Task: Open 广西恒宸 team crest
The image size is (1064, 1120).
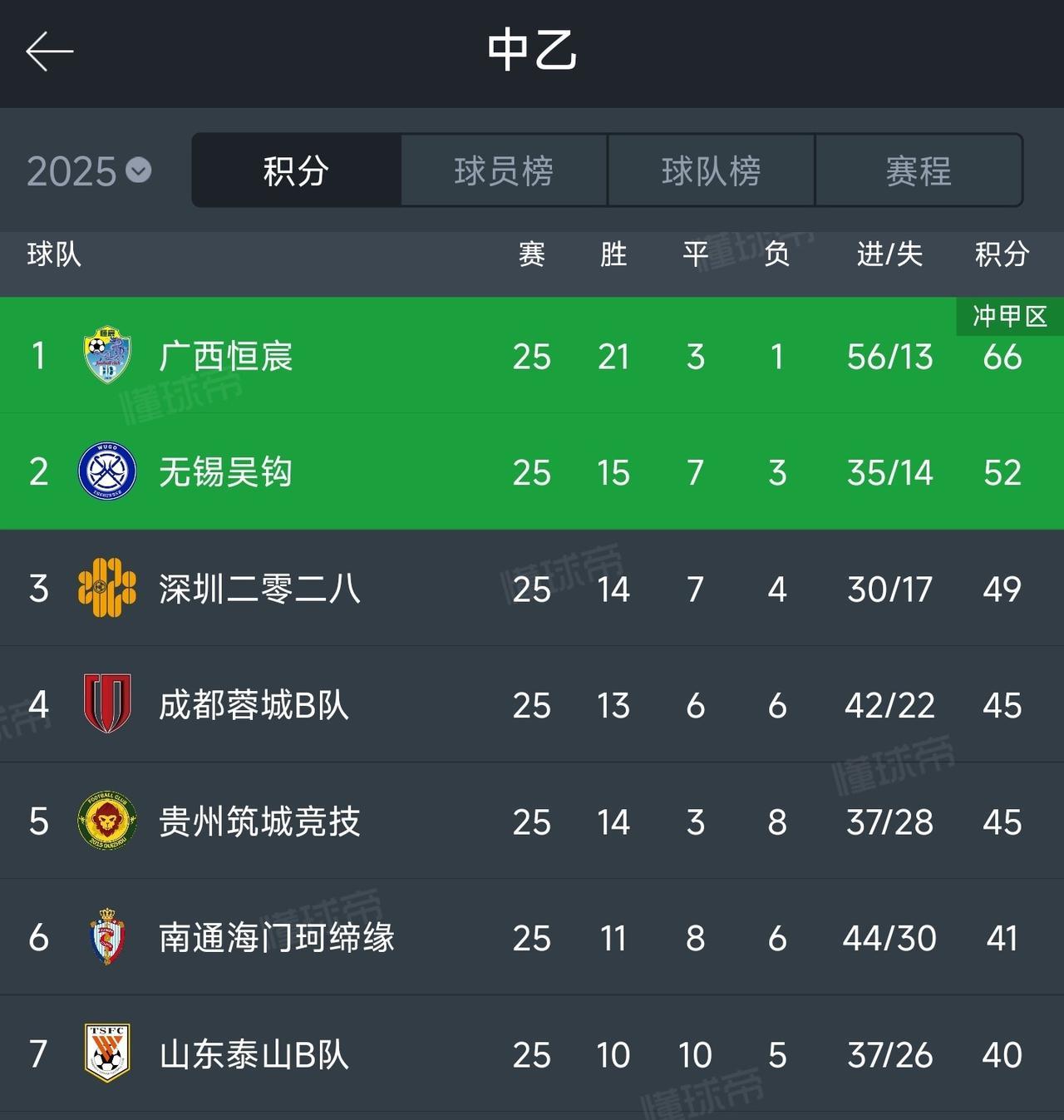Action: click(x=107, y=355)
